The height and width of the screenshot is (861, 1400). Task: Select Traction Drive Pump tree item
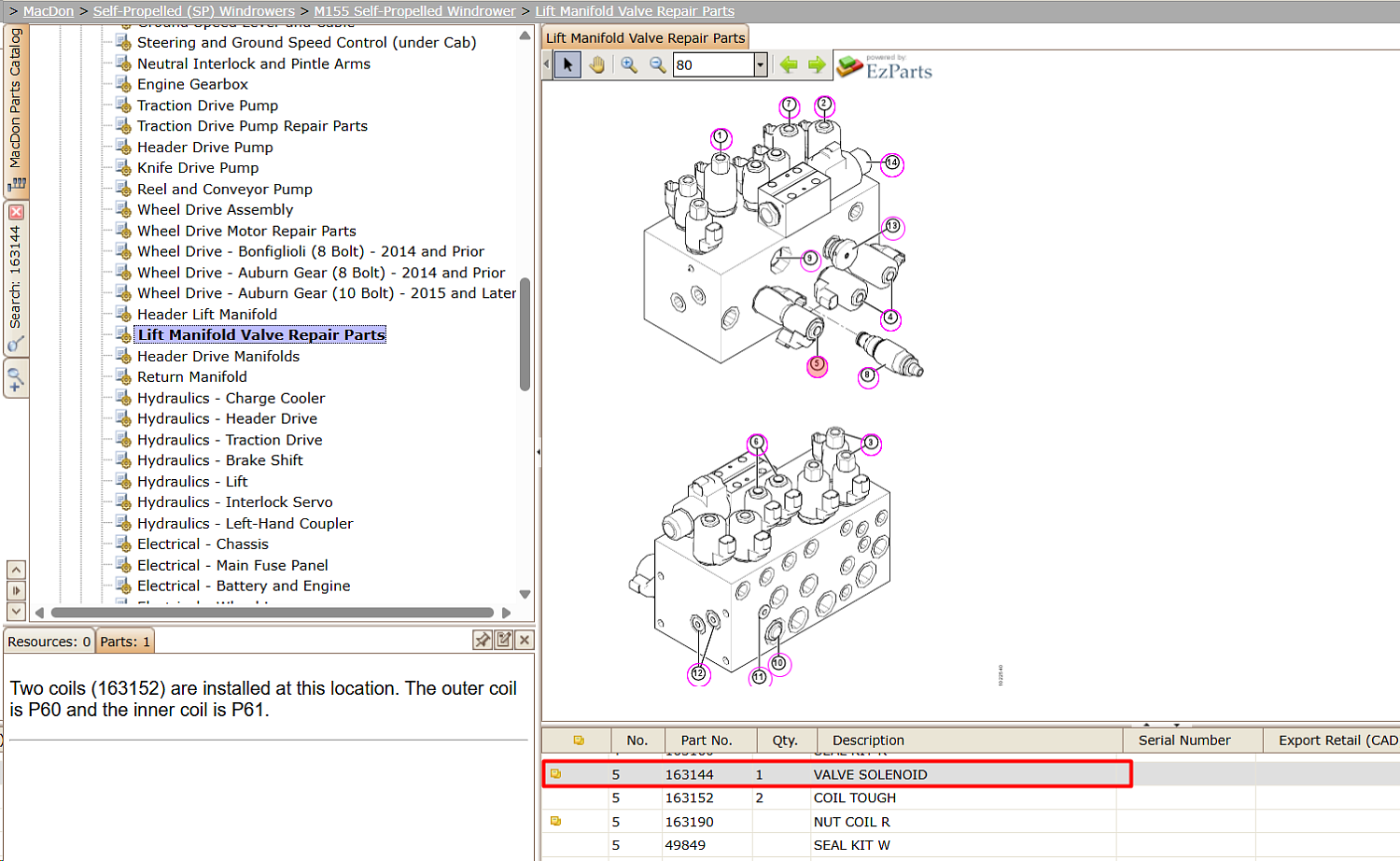coord(207,106)
